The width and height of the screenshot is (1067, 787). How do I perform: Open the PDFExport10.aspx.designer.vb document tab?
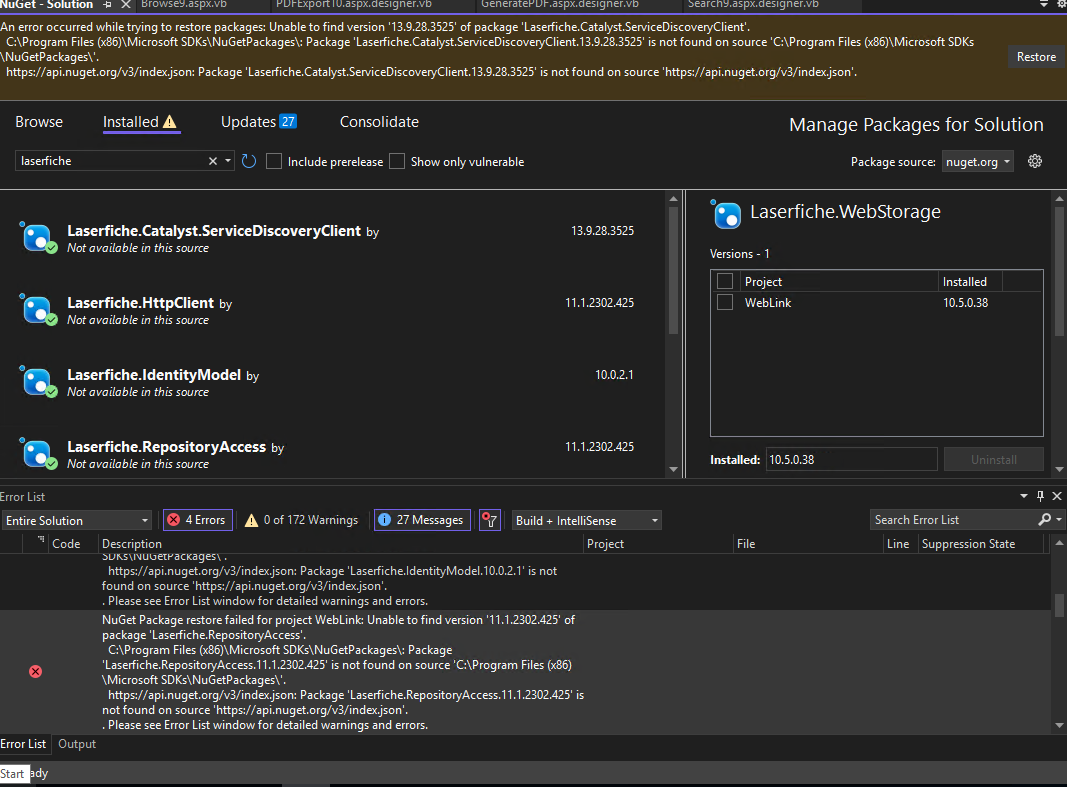(354, 5)
